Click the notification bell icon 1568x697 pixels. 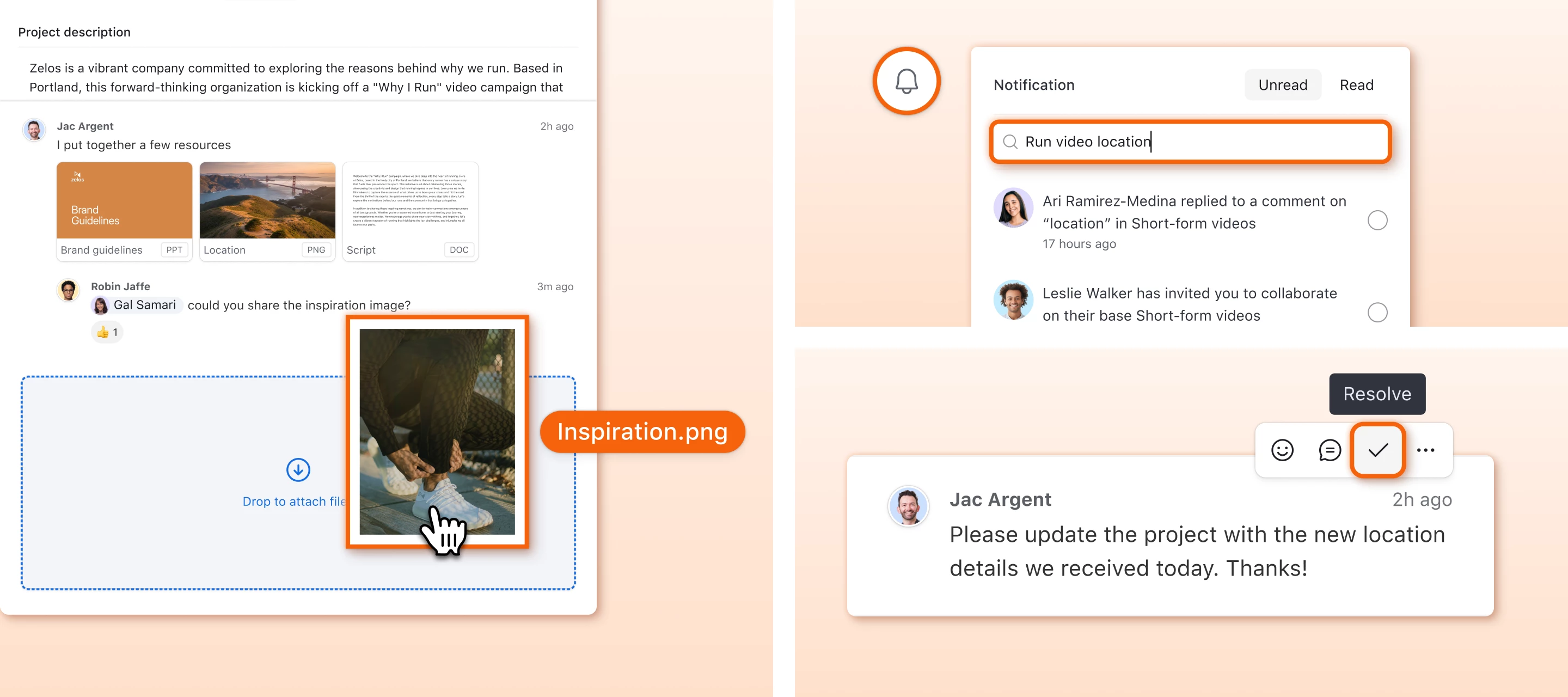point(906,81)
